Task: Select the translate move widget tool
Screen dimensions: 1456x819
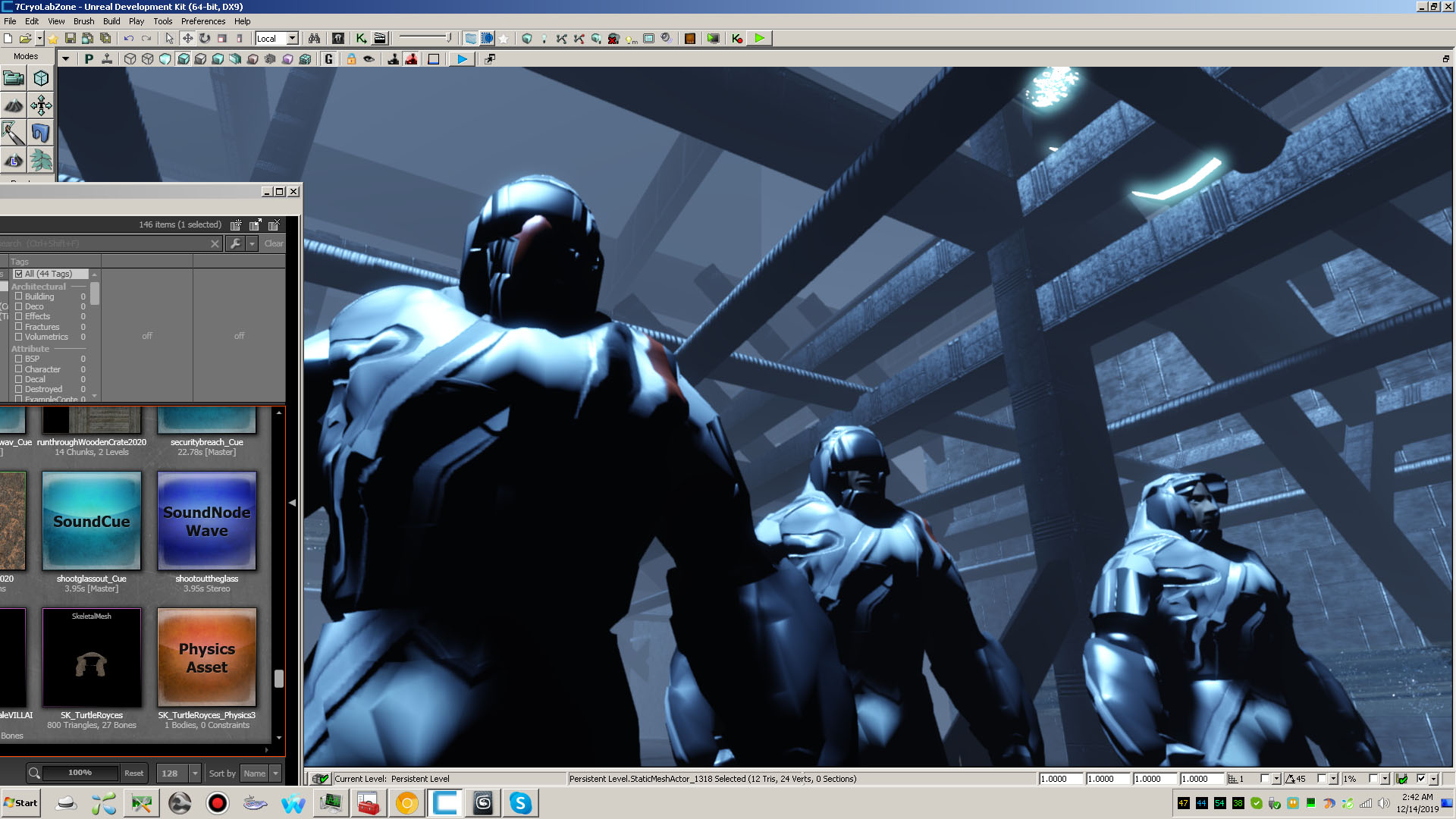Action: 187,38
